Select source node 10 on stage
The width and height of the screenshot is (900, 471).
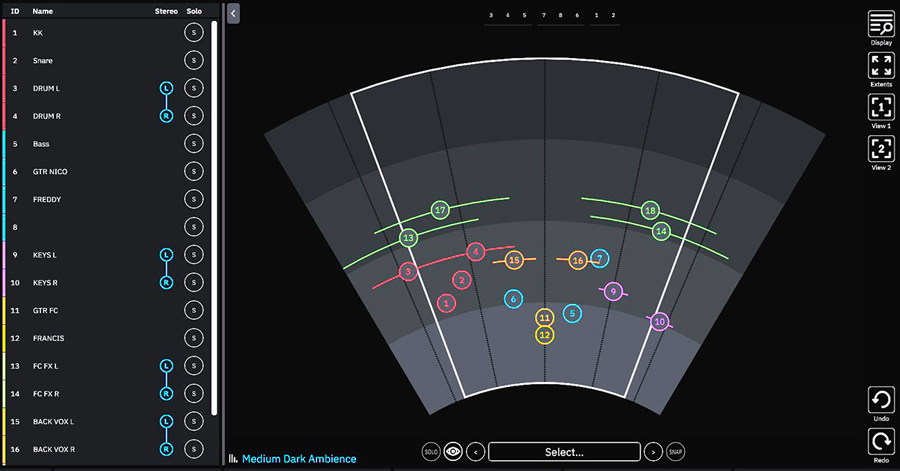click(660, 322)
